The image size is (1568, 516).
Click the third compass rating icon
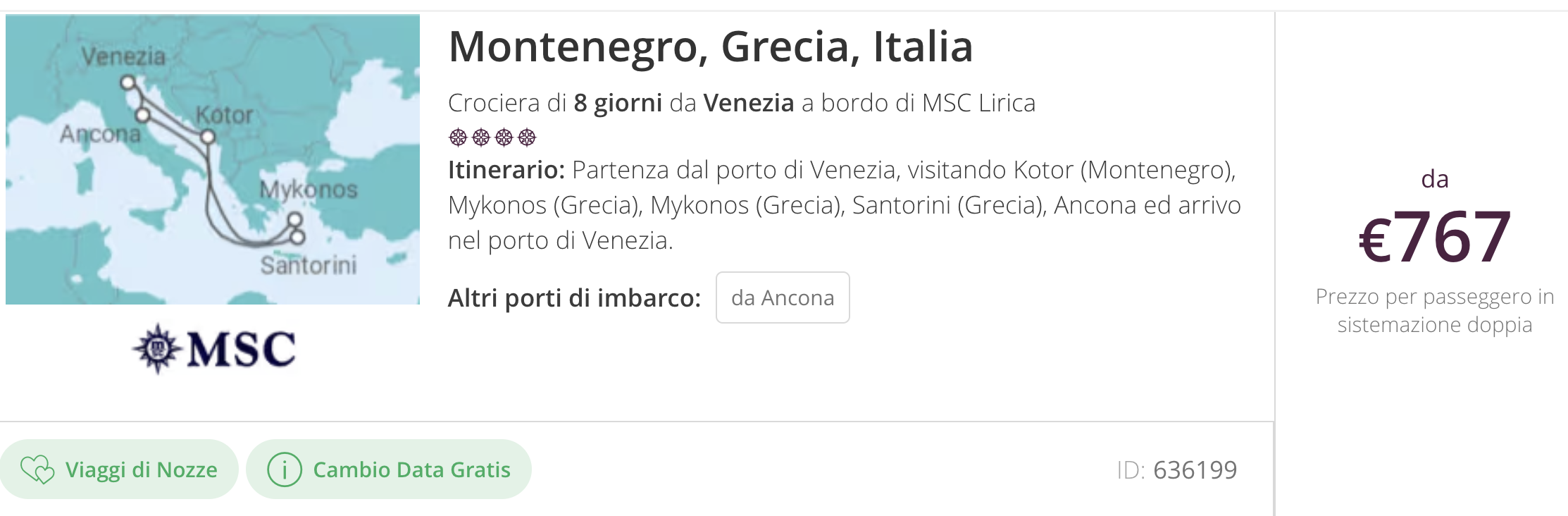tap(504, 137)
